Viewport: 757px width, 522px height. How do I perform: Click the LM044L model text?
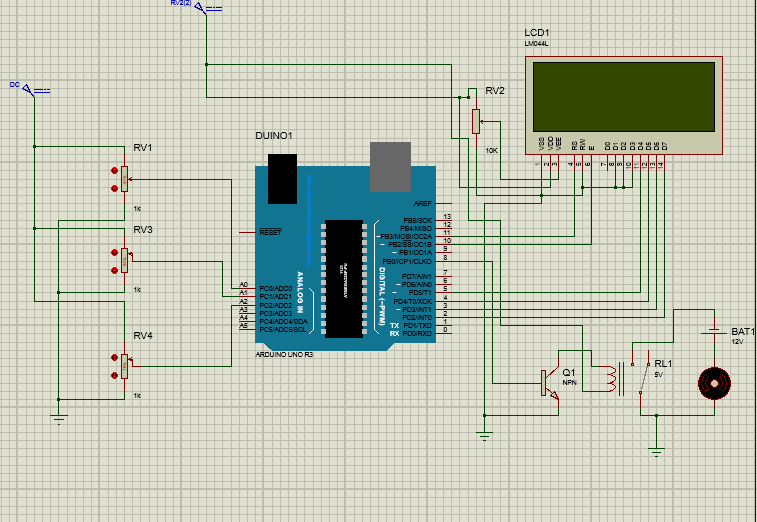536,43
